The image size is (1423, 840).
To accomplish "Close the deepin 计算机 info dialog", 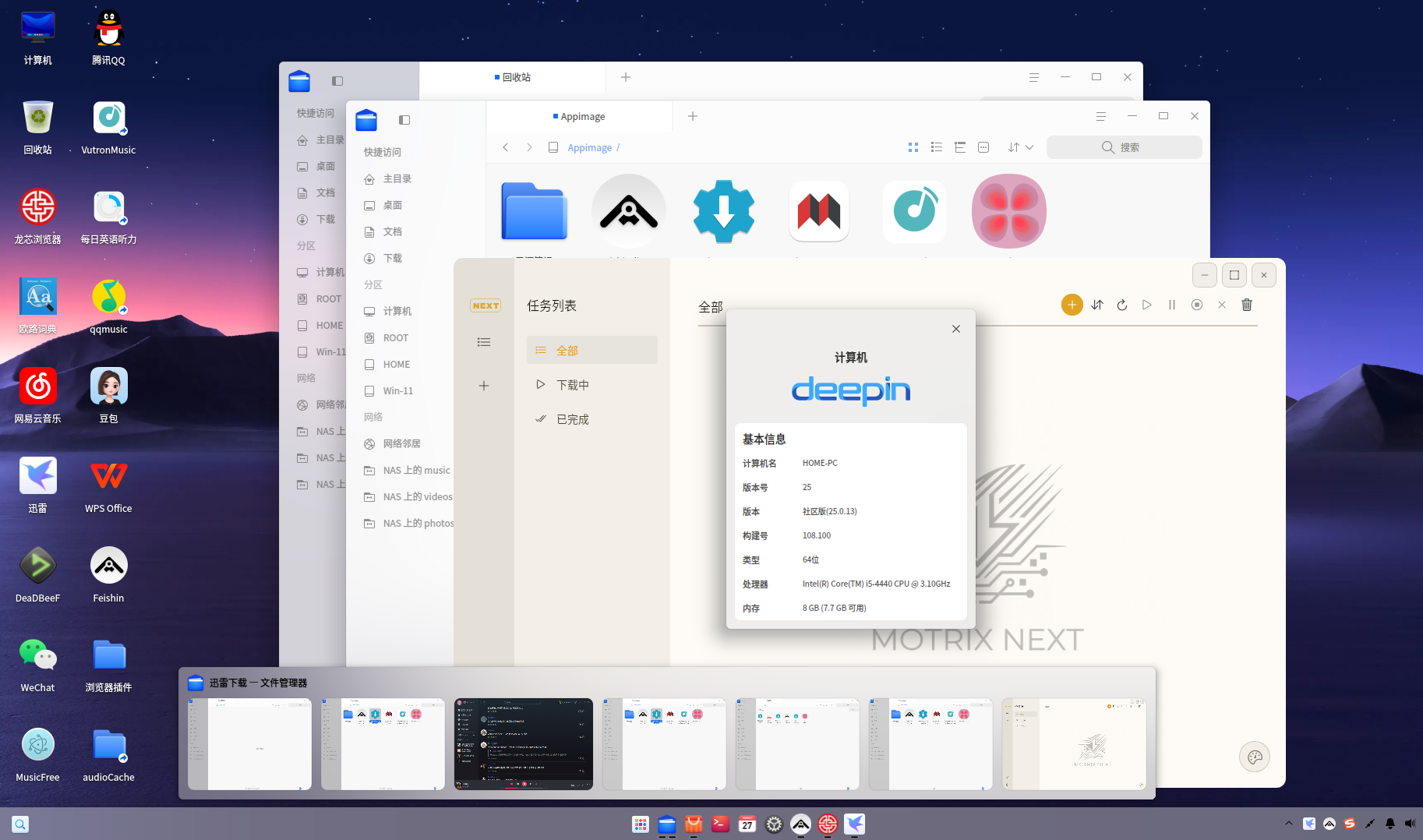I will [956, 329].
